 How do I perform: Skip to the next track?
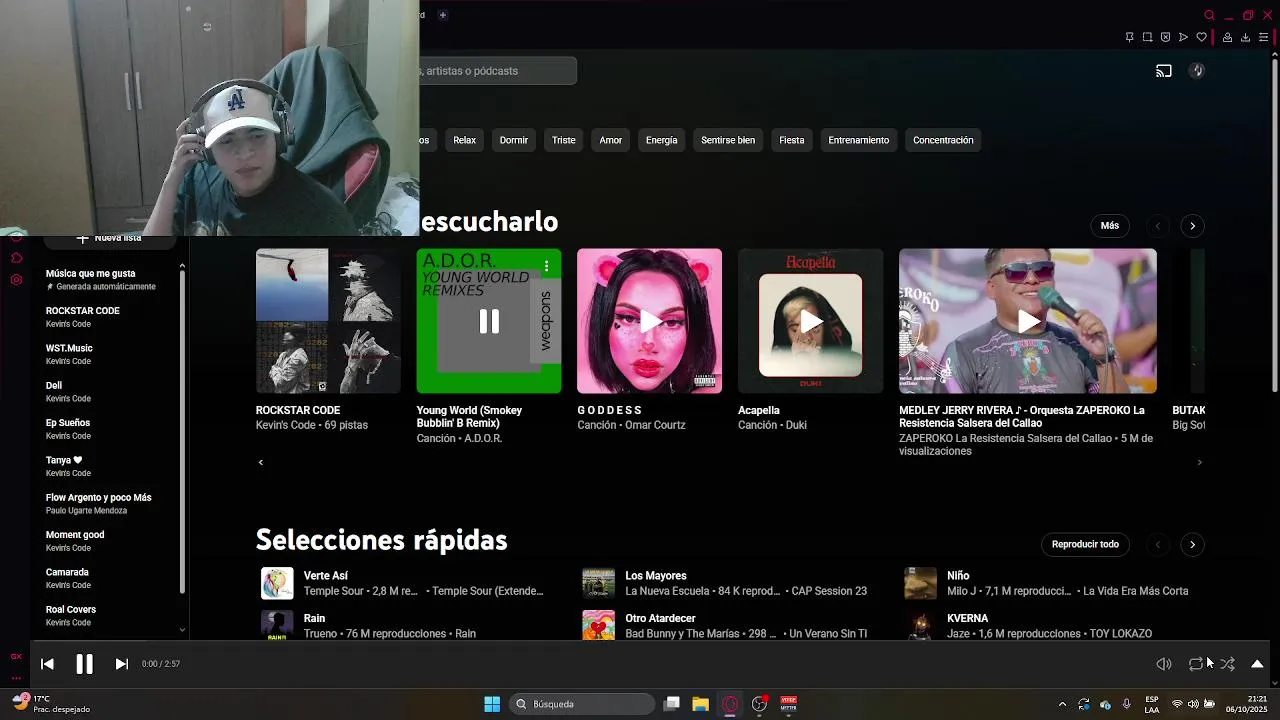[x=121, y=664]
